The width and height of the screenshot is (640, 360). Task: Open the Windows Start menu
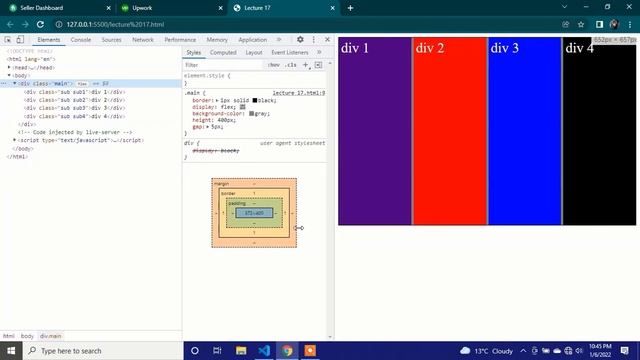tap(11, 351)
